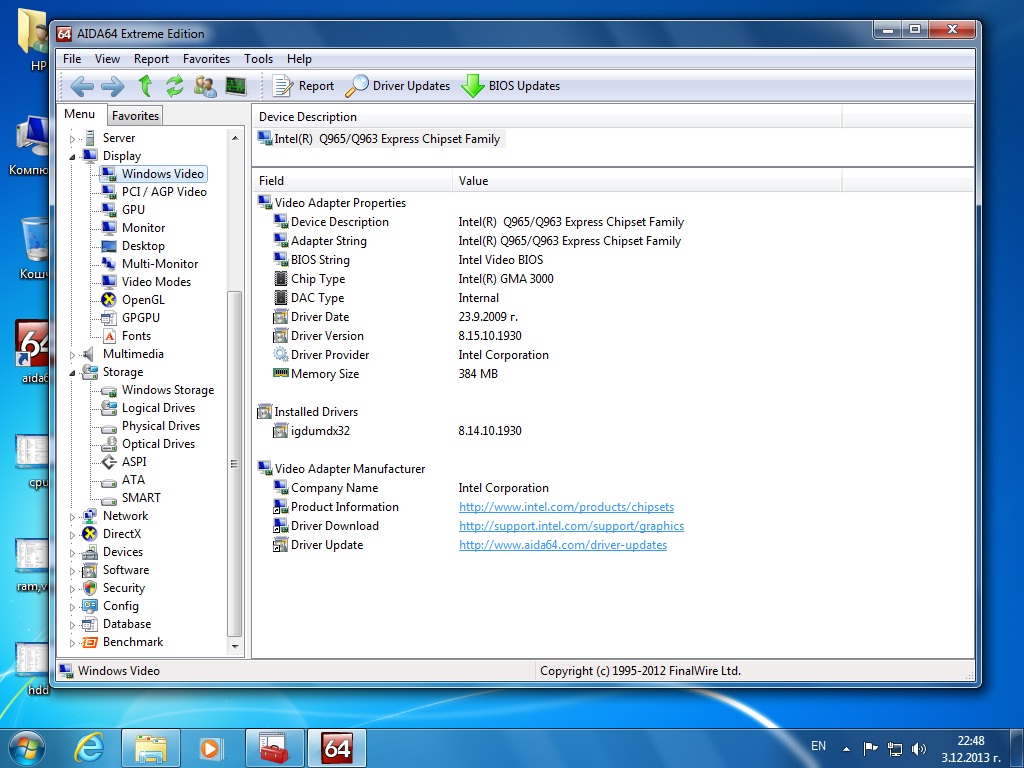Image resolution: width=1024 pixels, height=768 pixels.
Task: Refresh the page with green arrows icon
Action: coord(174,86)
